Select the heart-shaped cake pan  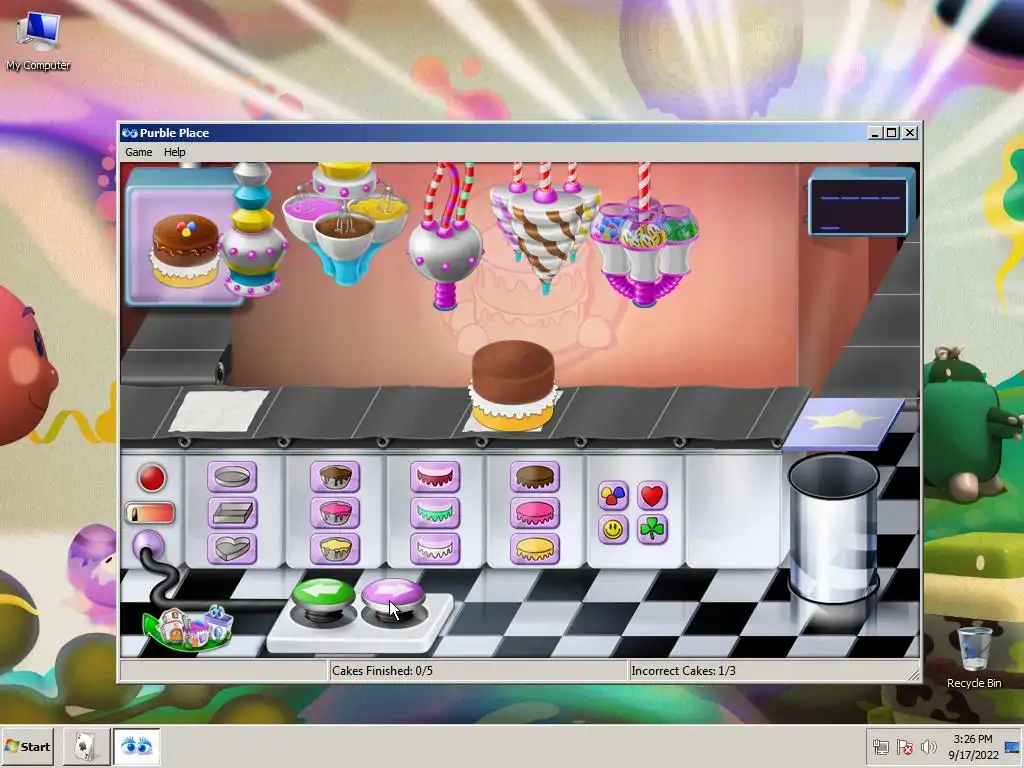(232, 549)
